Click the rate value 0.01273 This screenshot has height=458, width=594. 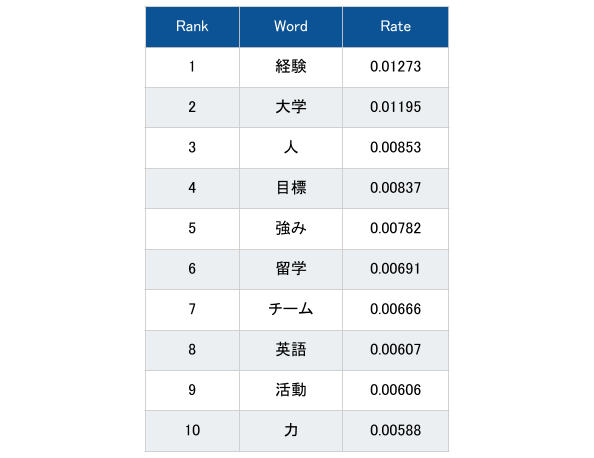(x=395, y=67)
